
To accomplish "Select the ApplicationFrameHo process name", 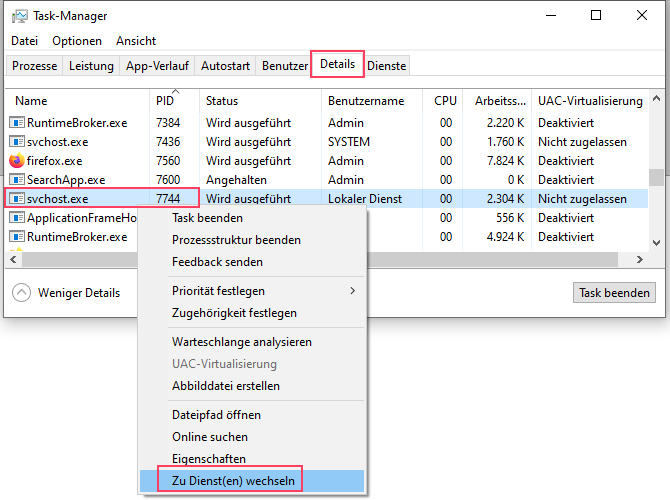I will point(82,218).
